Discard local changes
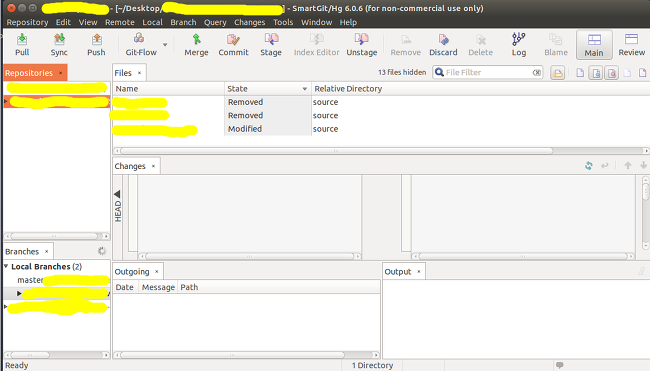 point(443,44)
